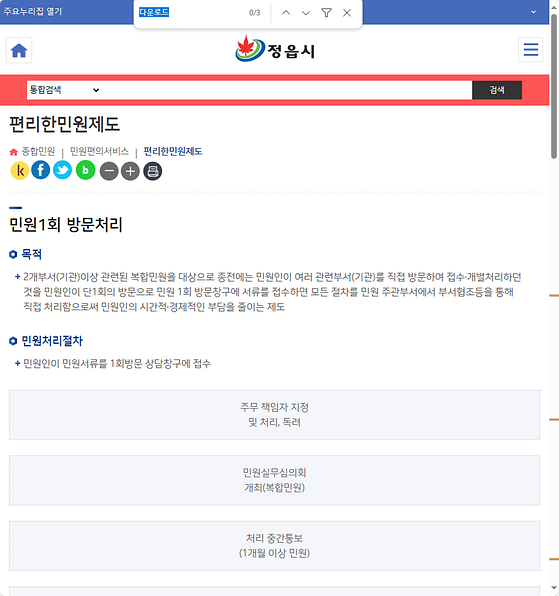Go to next find result
The width and height of the screenshot is (559, 596).
(306, 13)
